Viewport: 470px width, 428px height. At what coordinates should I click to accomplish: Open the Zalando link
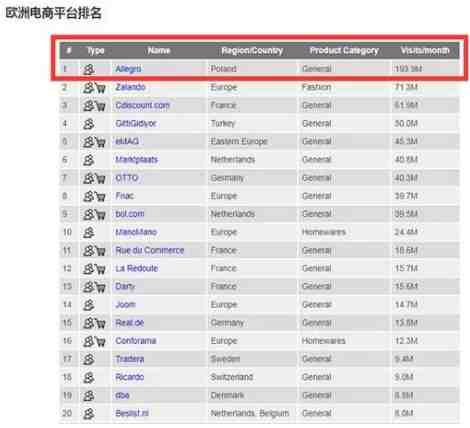tap(130, 87)
